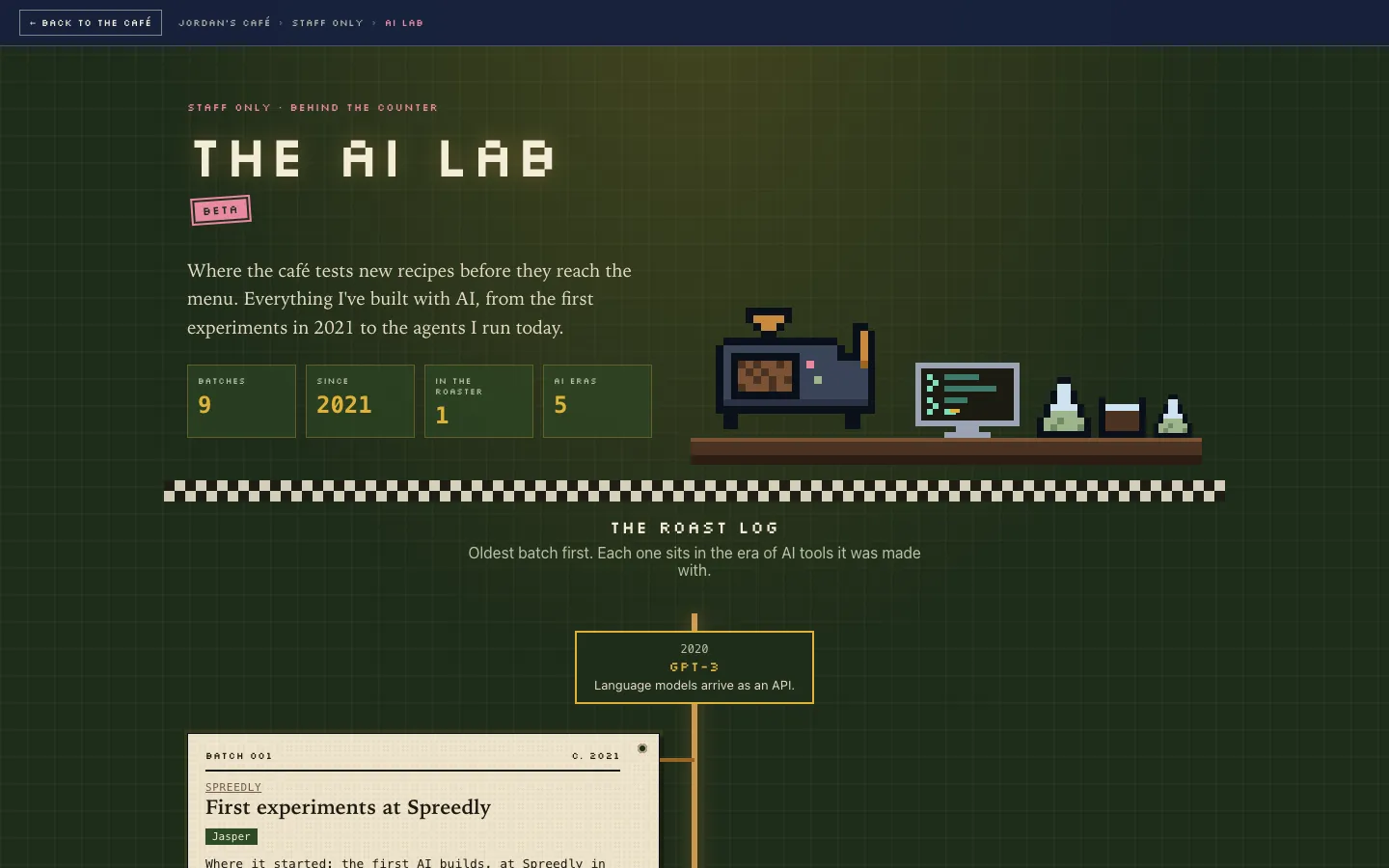
Task: Click the 2020 GPT-3 era marker
Action: click(x=694, y=667)
